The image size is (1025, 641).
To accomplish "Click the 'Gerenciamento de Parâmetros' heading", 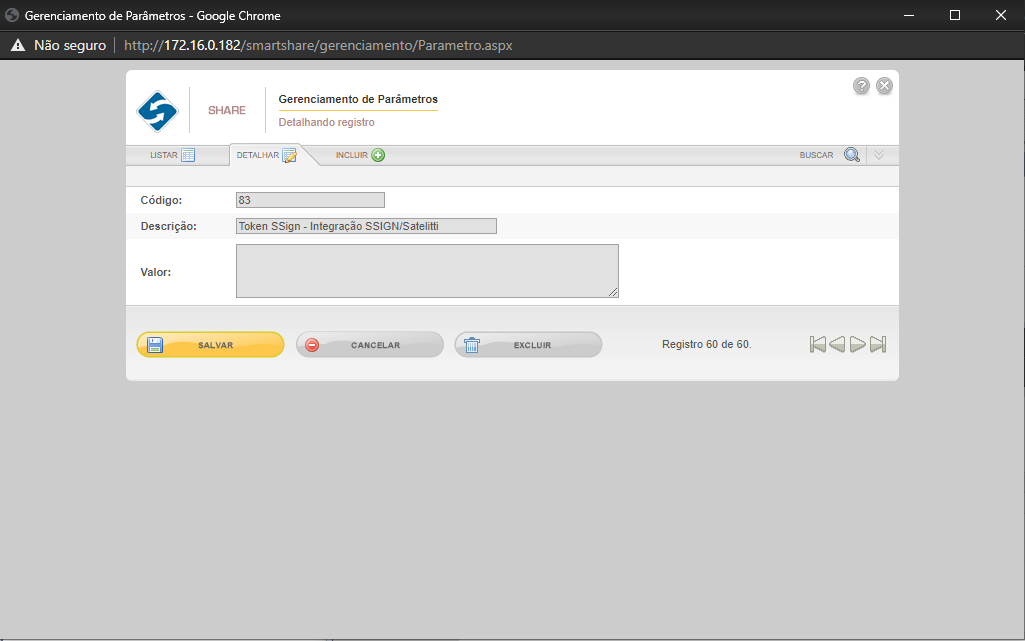I will tap(358, 99).
